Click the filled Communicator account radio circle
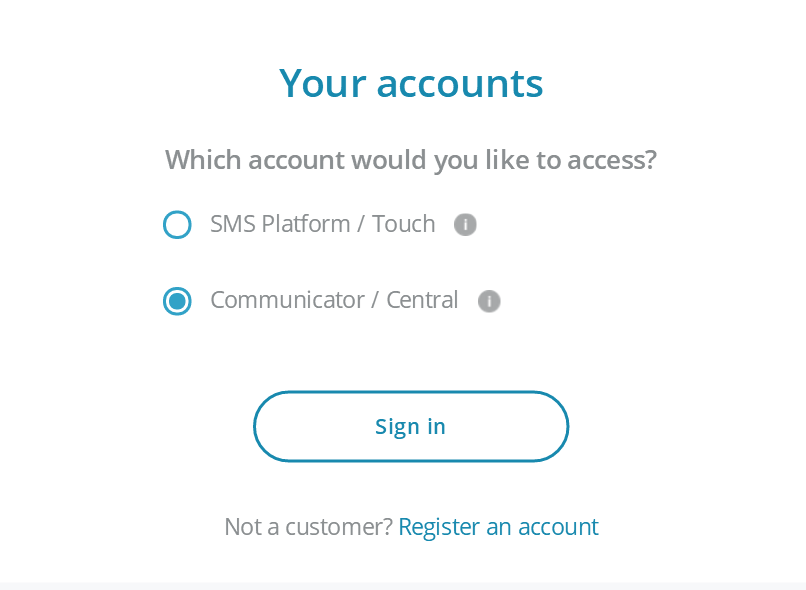Viewport: 806px width, 590px height. tap(177, 301)
